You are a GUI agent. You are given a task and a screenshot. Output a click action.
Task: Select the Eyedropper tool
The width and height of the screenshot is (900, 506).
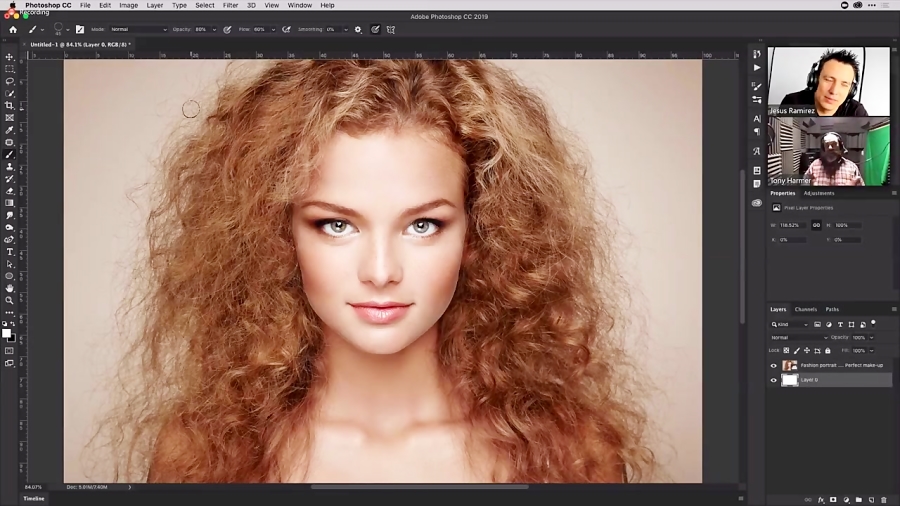tap(10, 130)
